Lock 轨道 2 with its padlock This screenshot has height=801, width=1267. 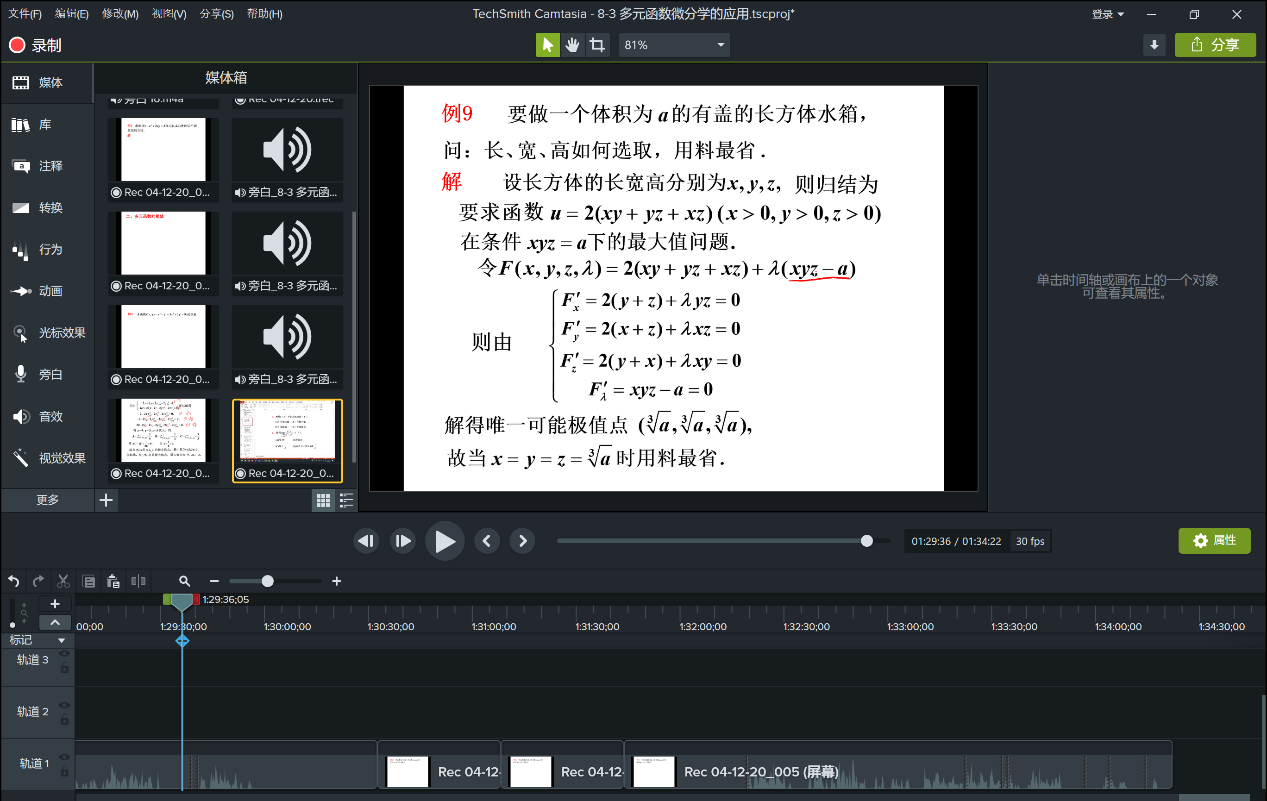(64, 719)
